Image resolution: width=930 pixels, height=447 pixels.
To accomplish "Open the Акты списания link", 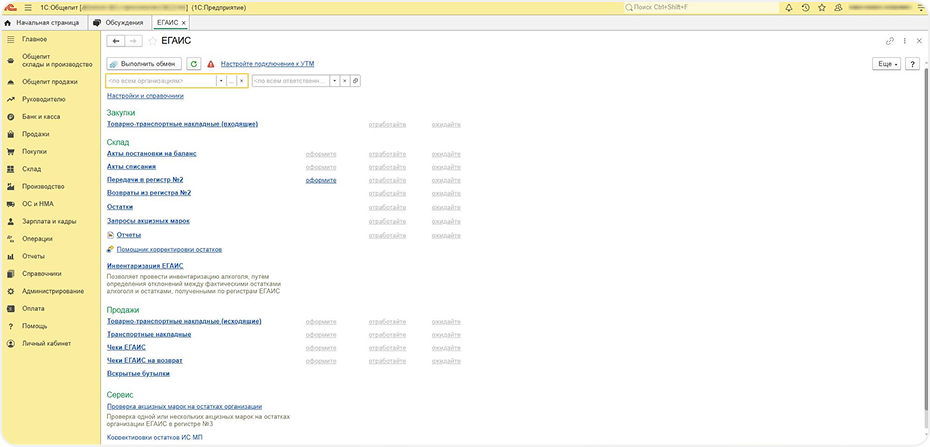I will [131, 167].
